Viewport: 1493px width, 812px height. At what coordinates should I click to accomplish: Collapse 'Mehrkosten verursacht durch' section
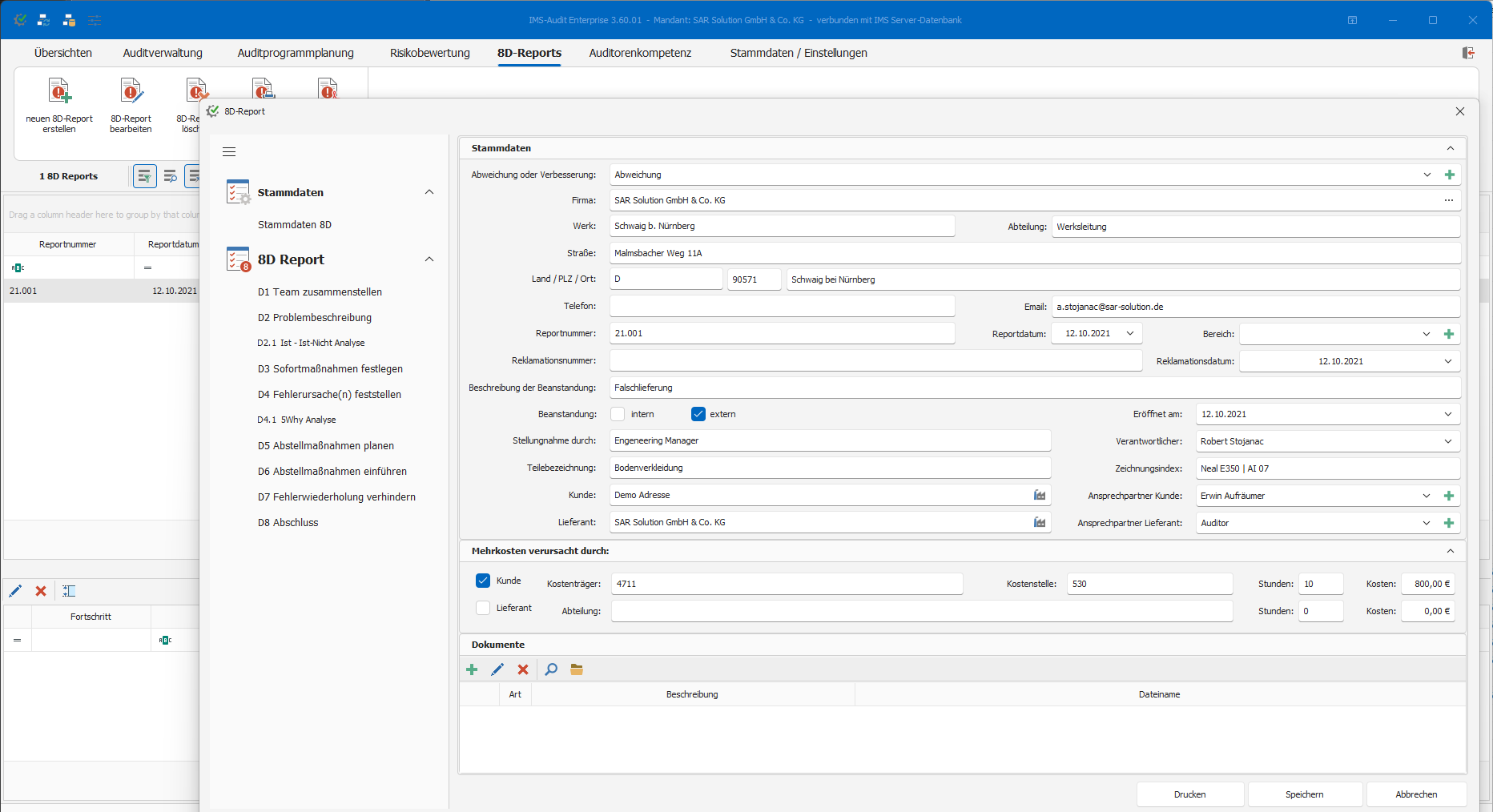coord(1451,551)
